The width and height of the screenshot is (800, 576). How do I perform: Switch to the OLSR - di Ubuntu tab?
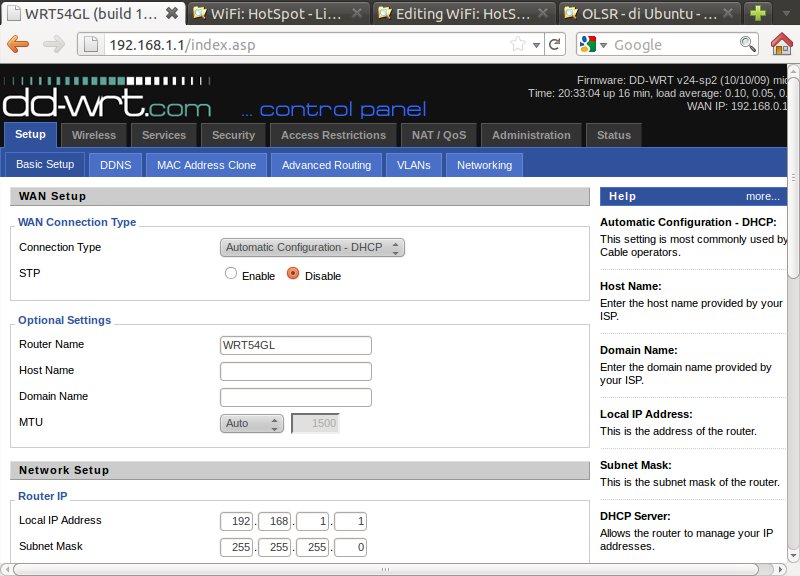coord(650,13)
